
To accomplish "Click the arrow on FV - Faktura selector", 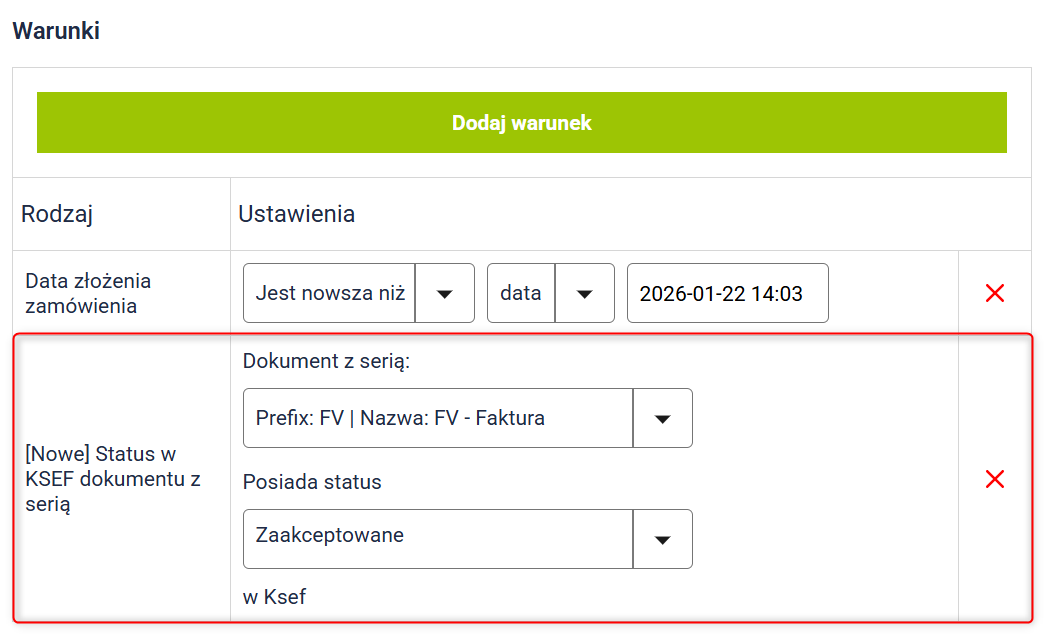I will click(x=662, y=418).
